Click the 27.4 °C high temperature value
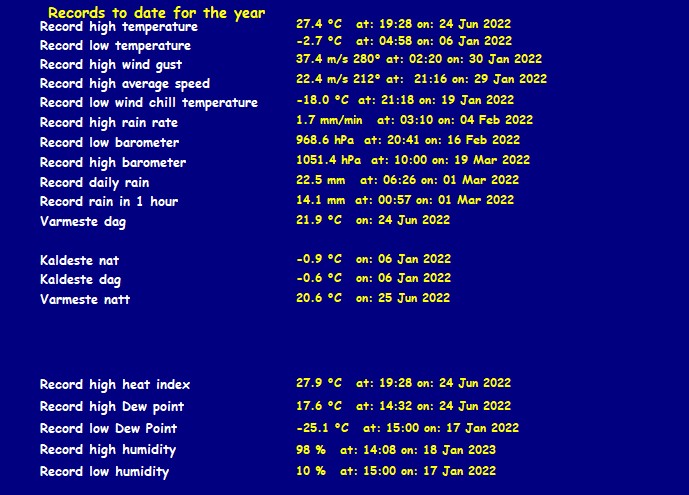This screenshot has height=495, width=689. [319, 22]
